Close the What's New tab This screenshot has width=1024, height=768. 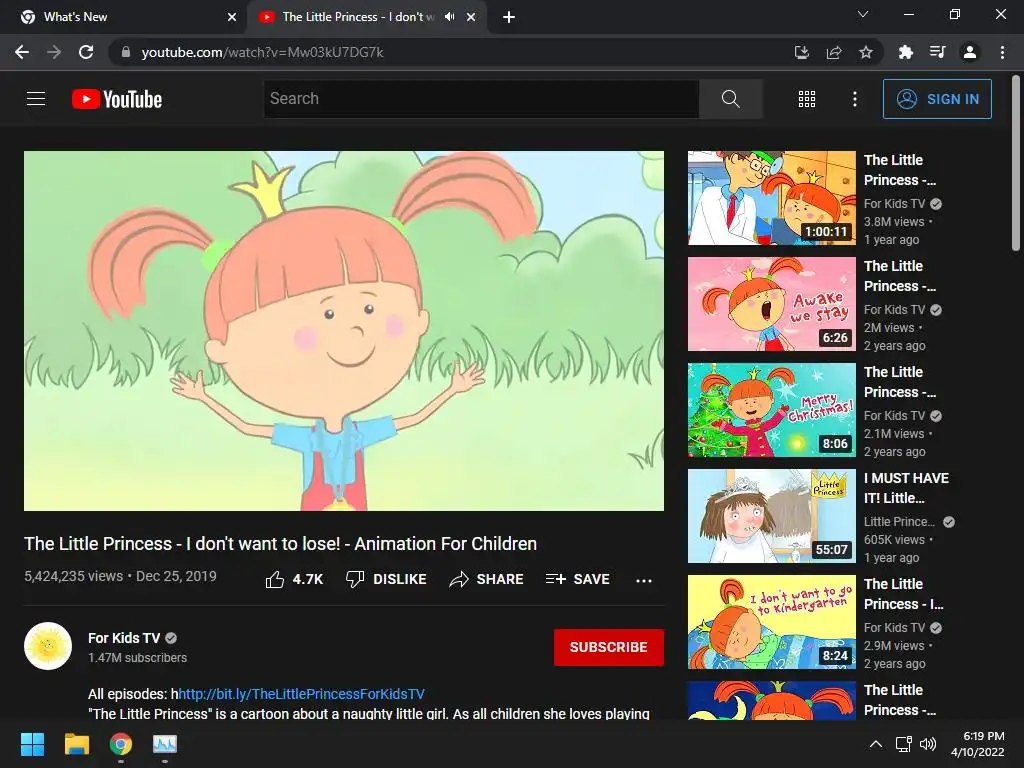coord(232,17)
